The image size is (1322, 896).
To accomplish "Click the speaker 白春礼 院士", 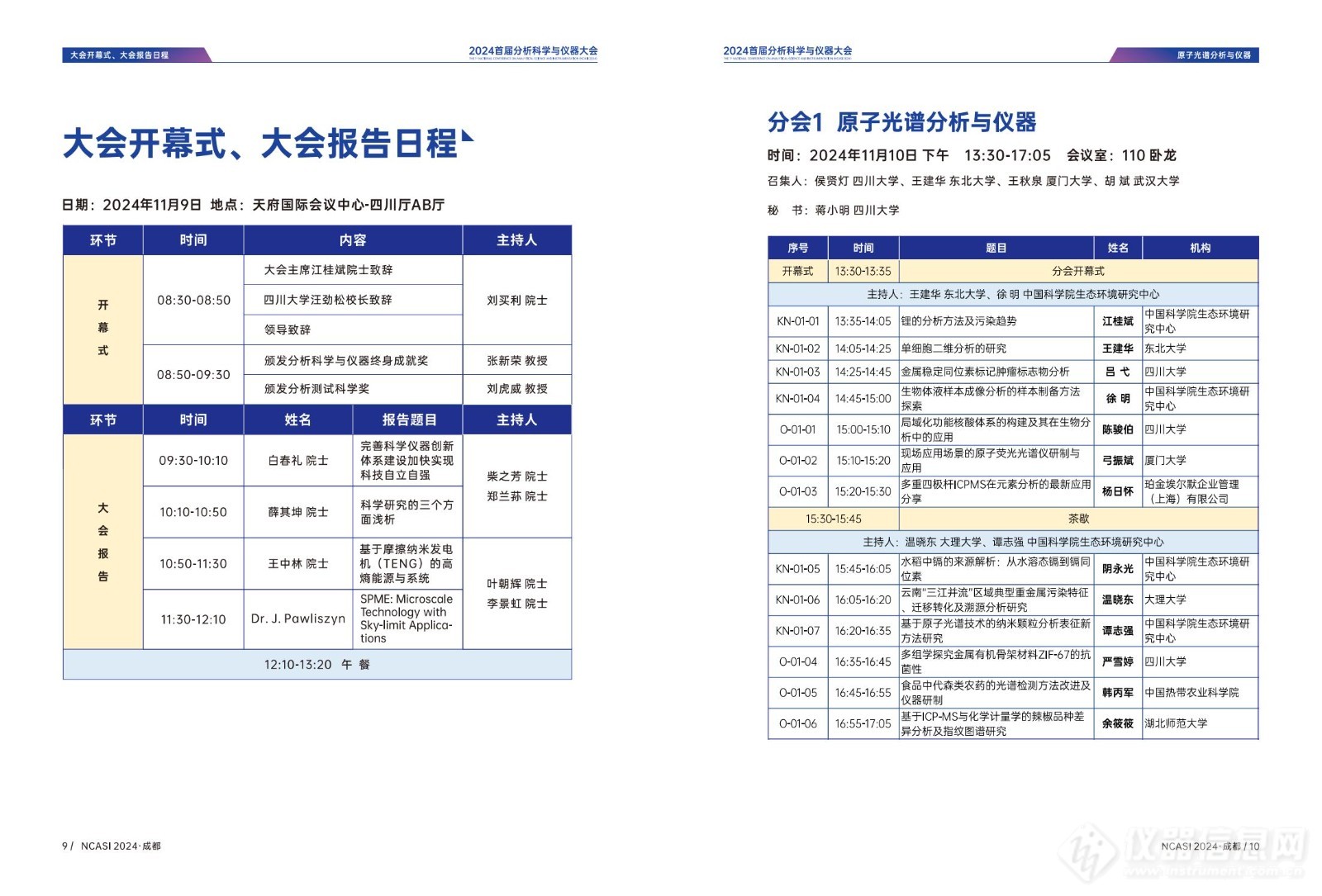I will tap(298, 461).
